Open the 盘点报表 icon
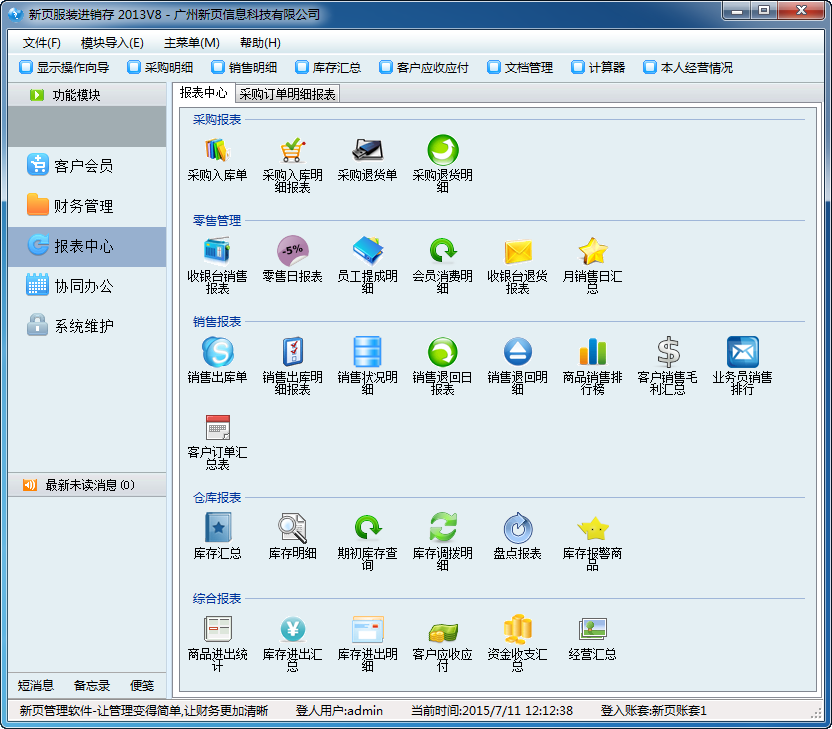The width and height of the screenshot is (832, 729). coord(517,528)
